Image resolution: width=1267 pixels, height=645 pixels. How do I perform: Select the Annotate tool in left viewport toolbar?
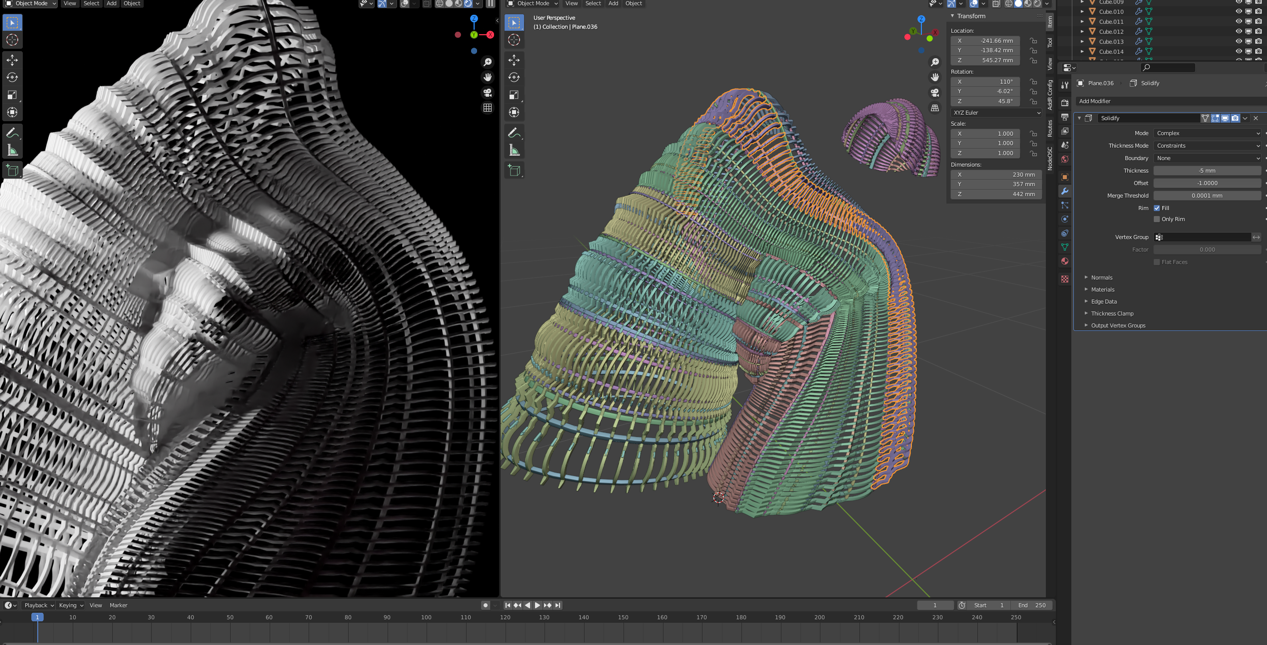click(12, 133)
